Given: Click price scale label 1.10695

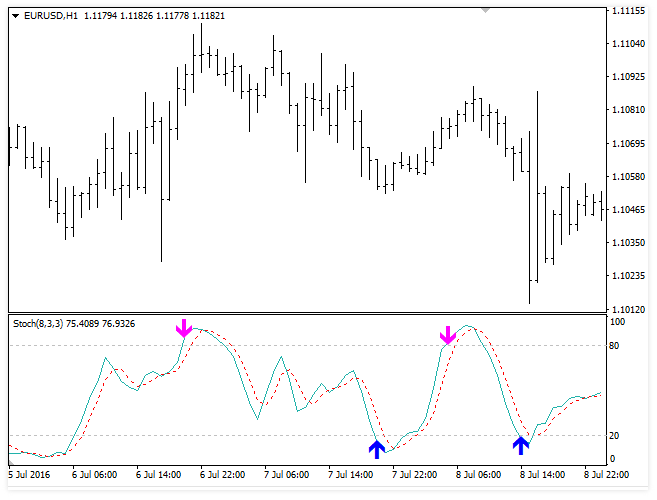Looking at the screenshot, I should (x=629, y=144).
